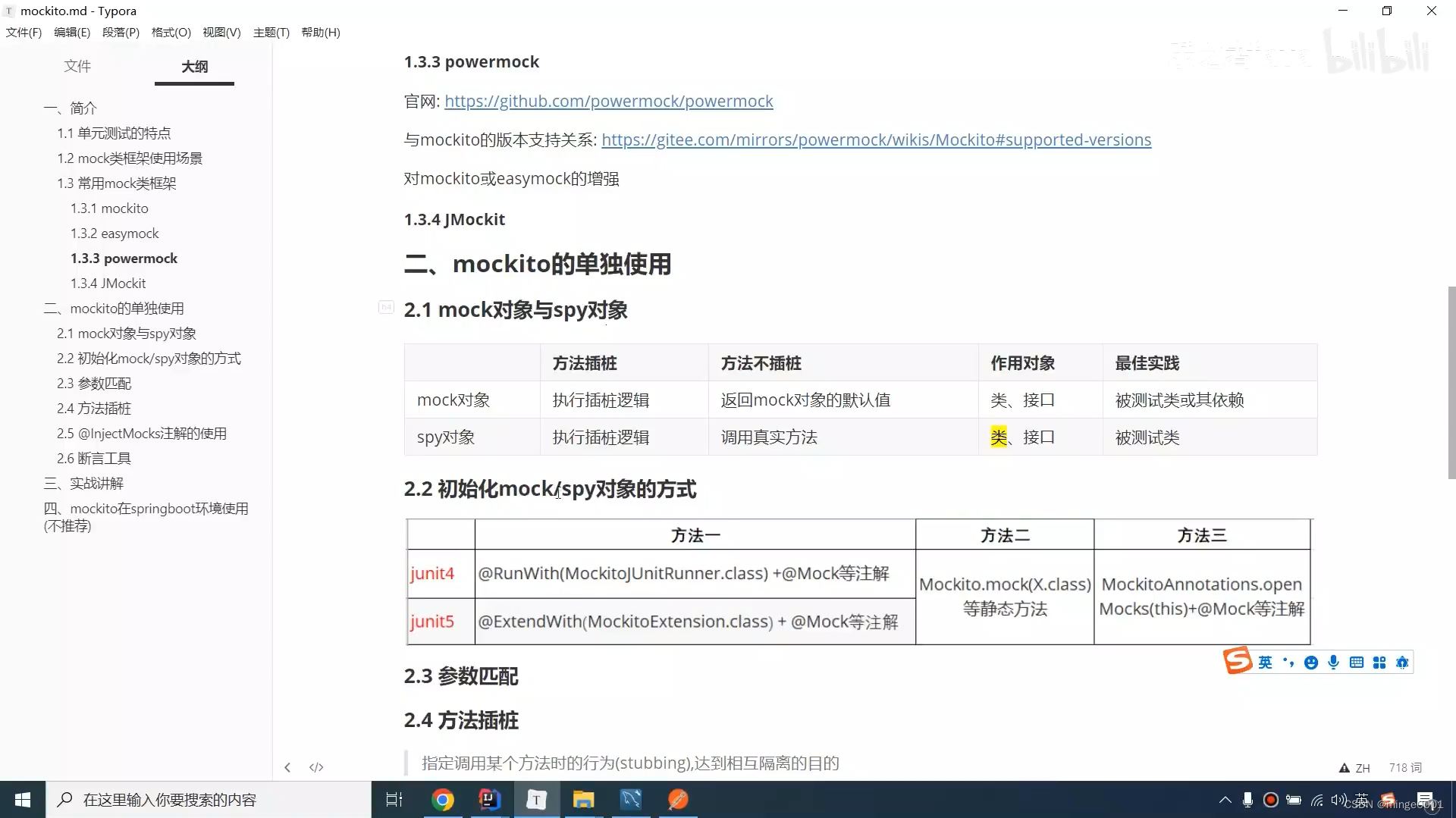1456x818 pixels.
Task: Open the blue application left of Postman in taskbar
Action: (630, 800)
